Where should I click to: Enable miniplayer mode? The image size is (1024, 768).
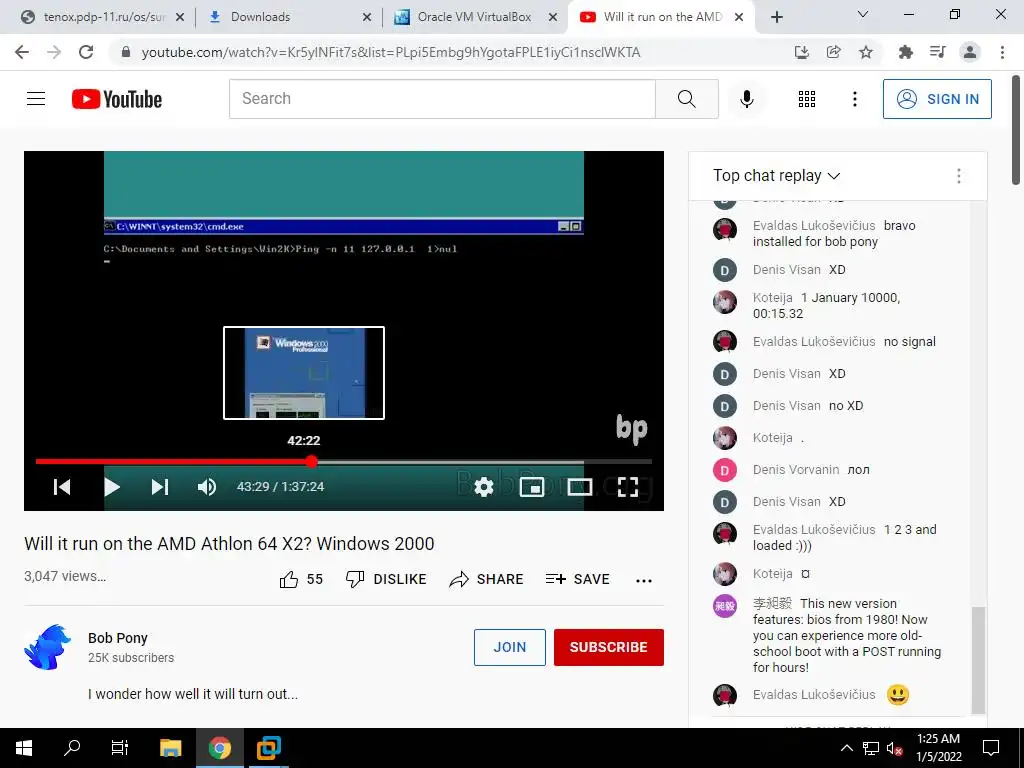[x=532, y=487]
